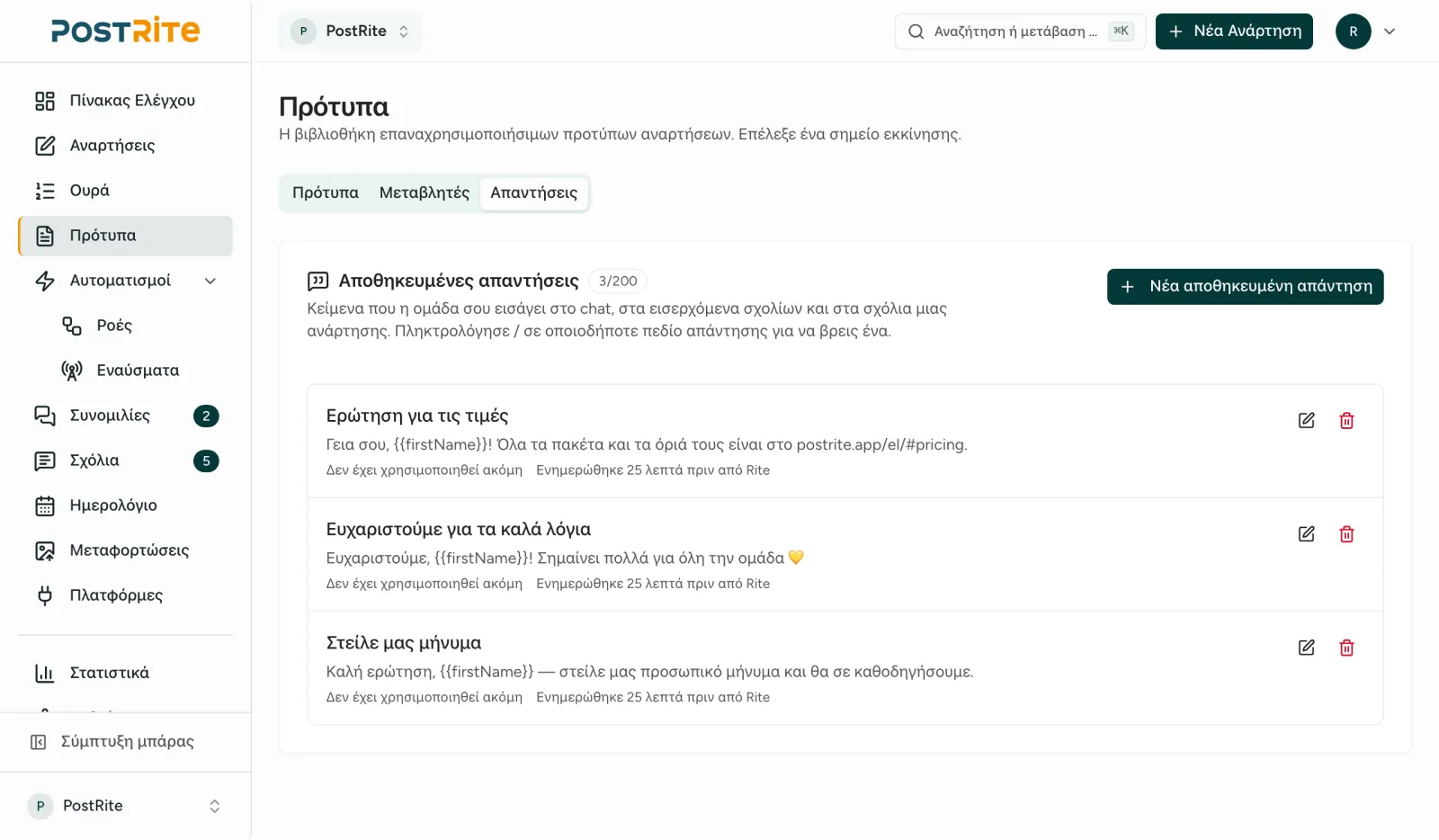Collapse sidebar with Σύμπτυξη μπάρας

(125, 742)
